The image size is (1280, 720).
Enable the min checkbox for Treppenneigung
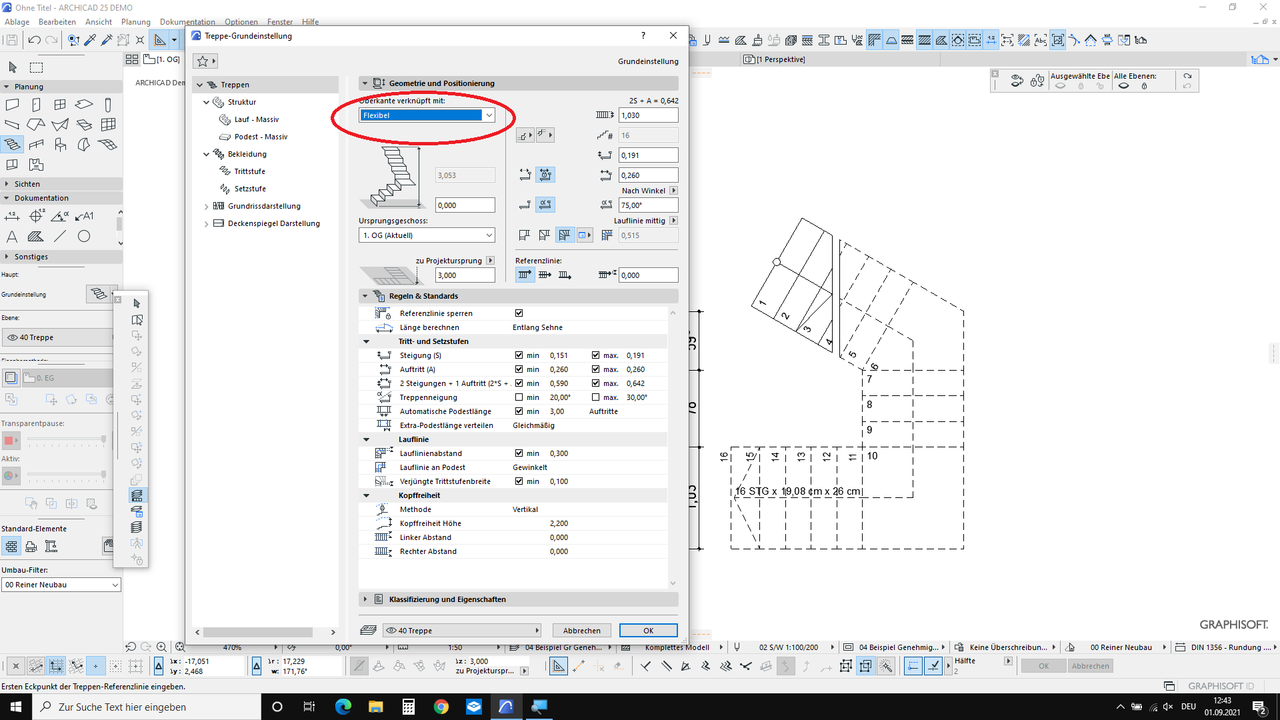(x=519, y=397)
